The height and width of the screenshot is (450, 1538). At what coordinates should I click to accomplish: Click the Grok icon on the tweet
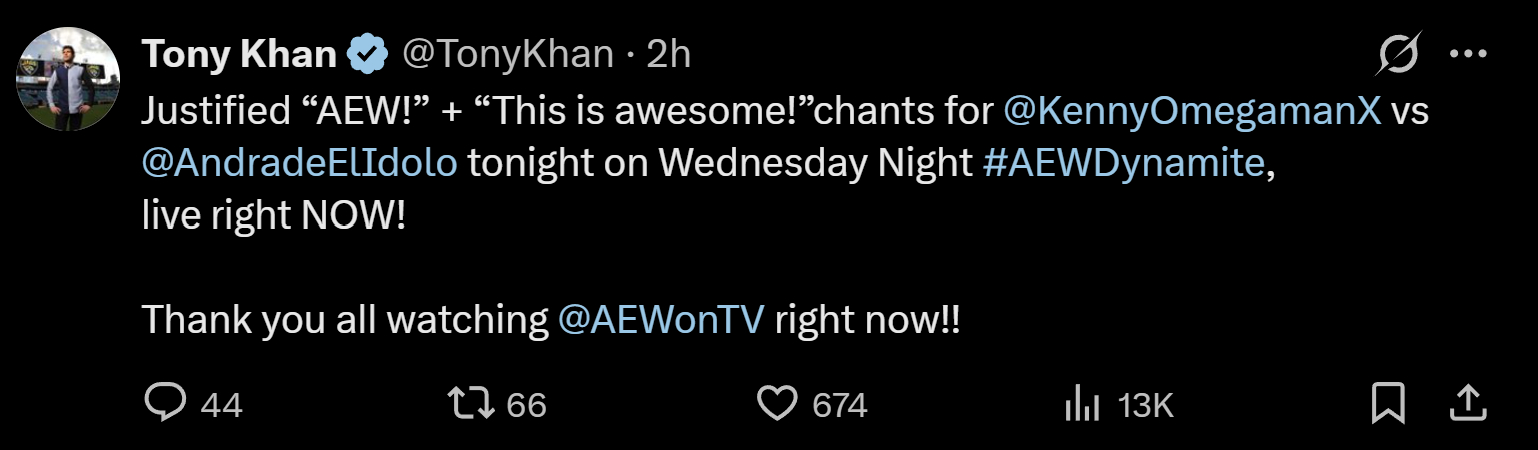1397,53
